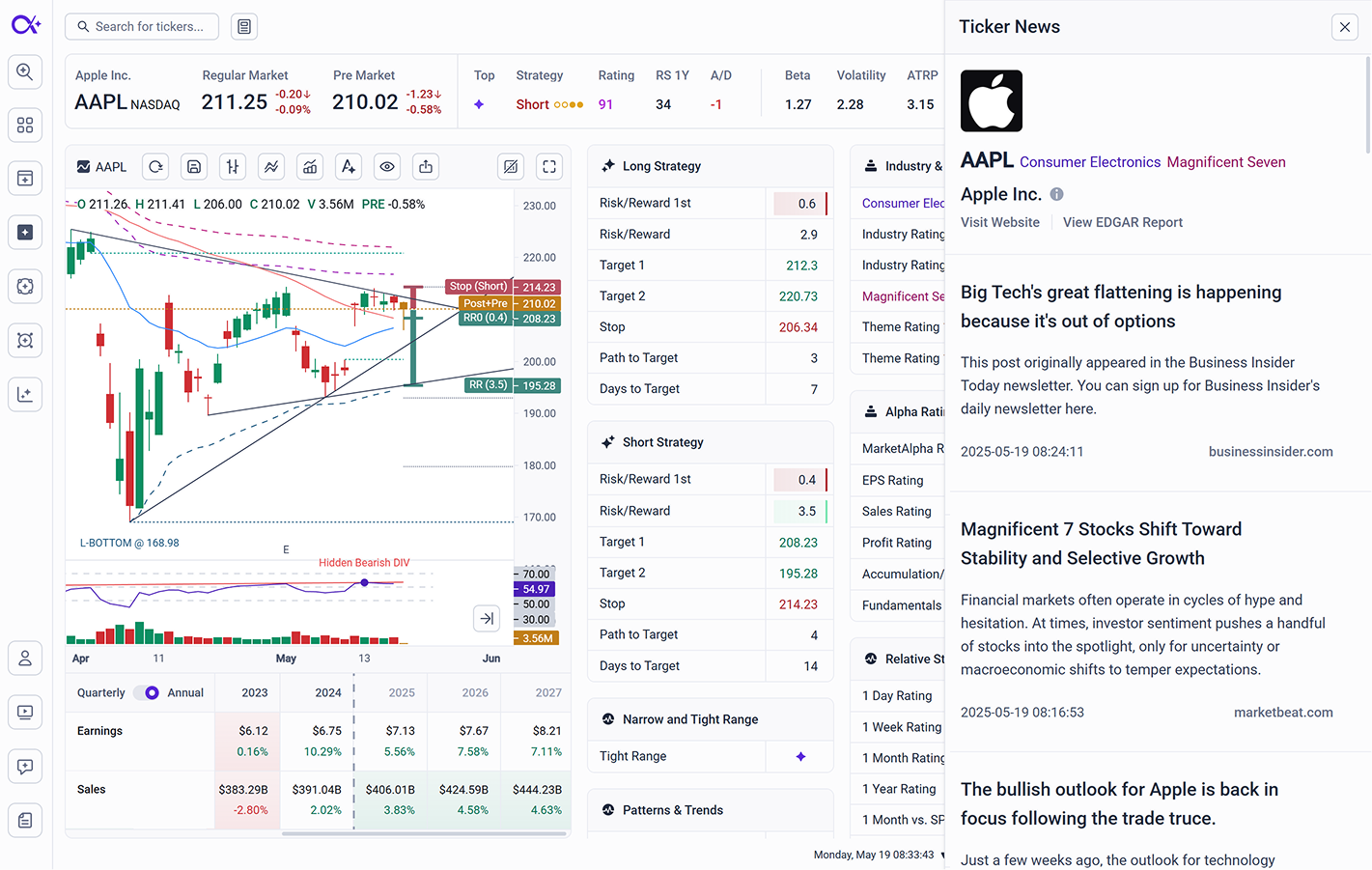The height and width of the screenshot is (870, 1372).
Task: Open the AAPL symbol selector in the chart toolbar
Action: [101, 167]
